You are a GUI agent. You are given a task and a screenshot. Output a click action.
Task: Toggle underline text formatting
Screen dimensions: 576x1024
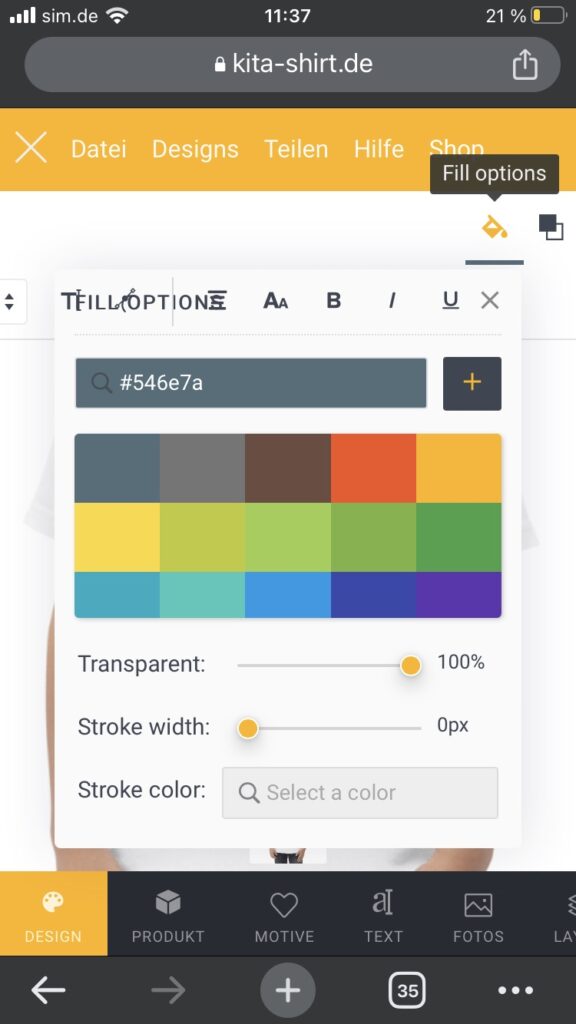[451, 300]
